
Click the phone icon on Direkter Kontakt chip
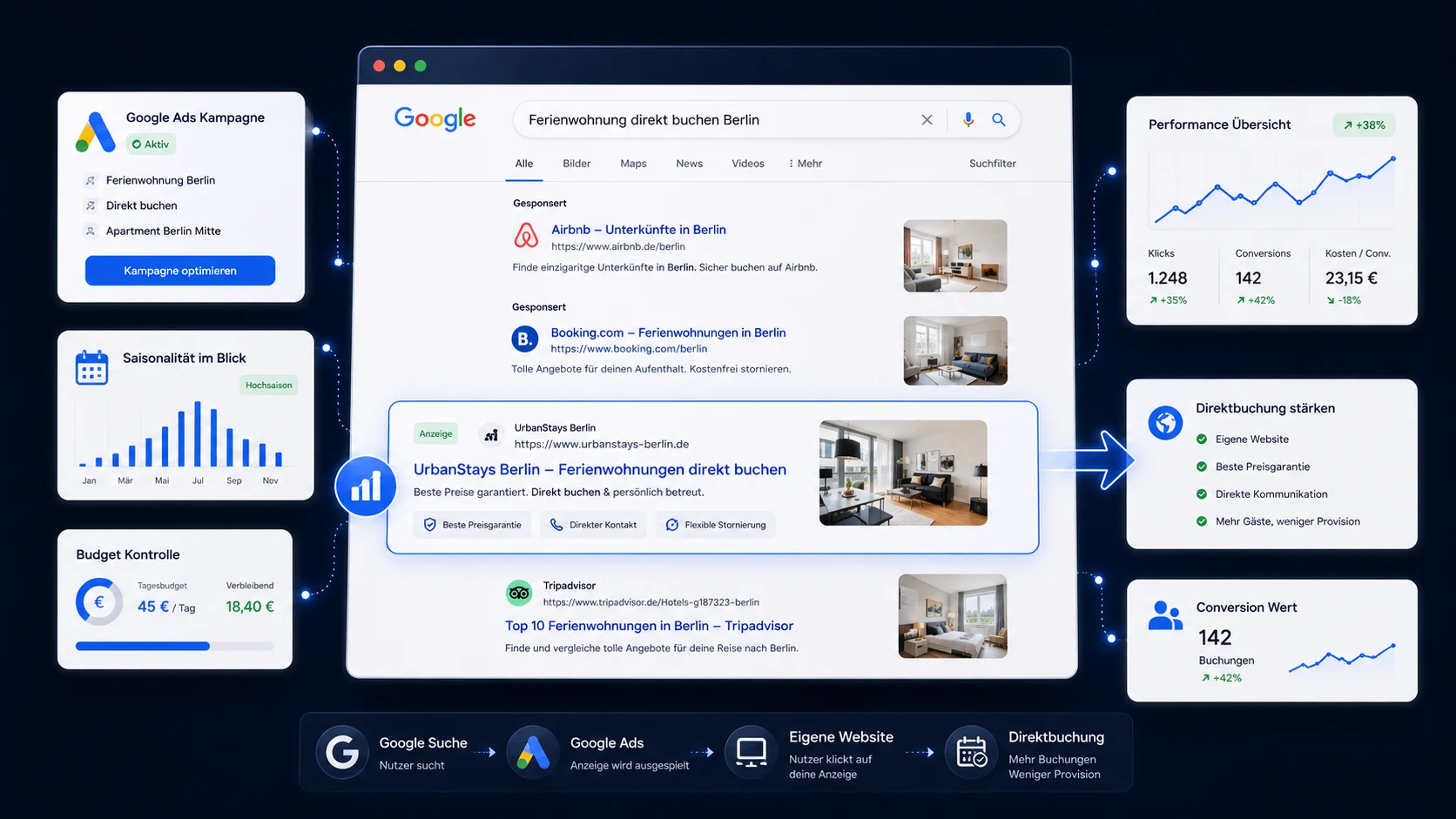click(x=556, y=525)
